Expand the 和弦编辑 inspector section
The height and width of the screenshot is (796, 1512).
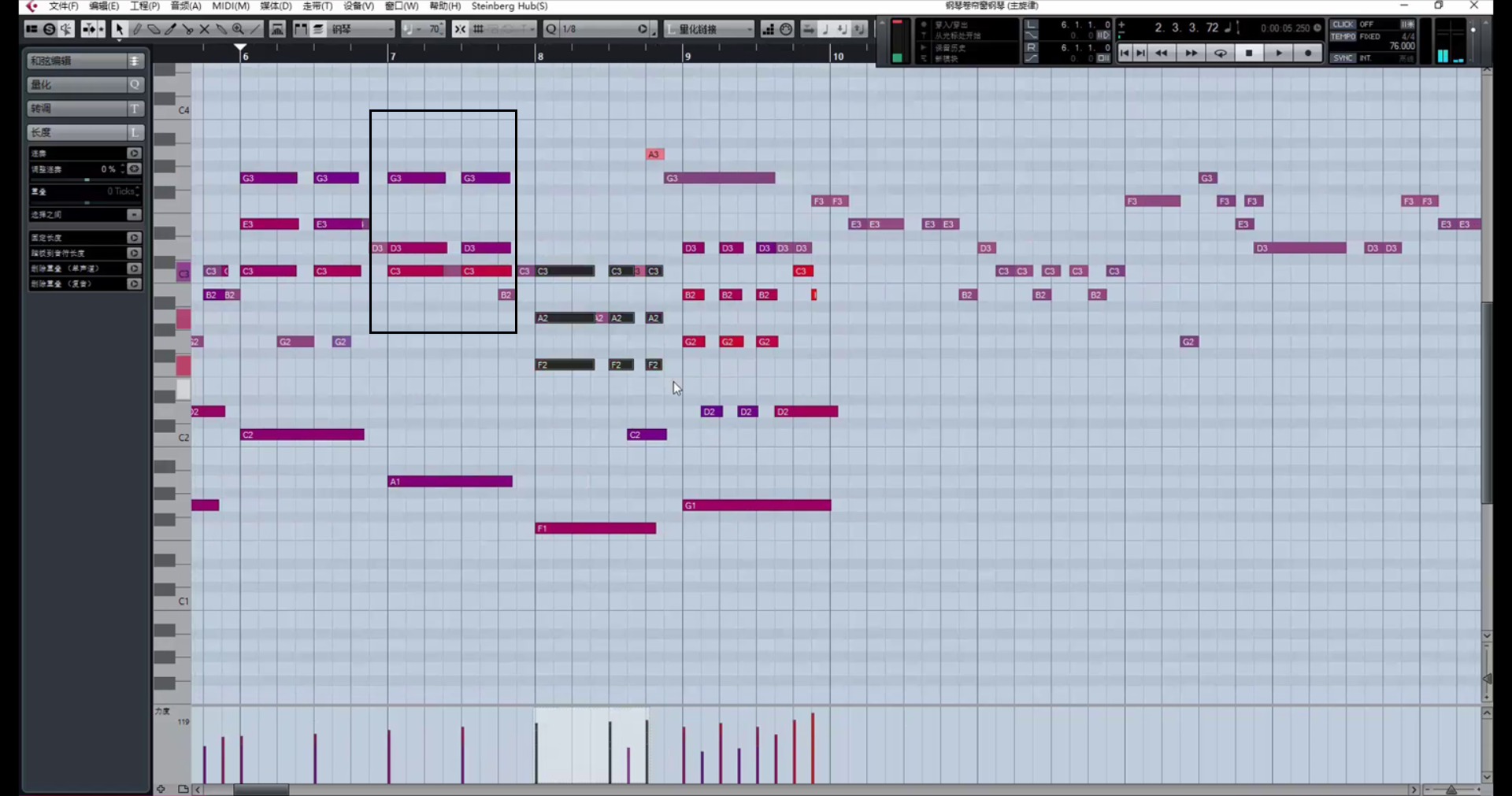(85, 61)
